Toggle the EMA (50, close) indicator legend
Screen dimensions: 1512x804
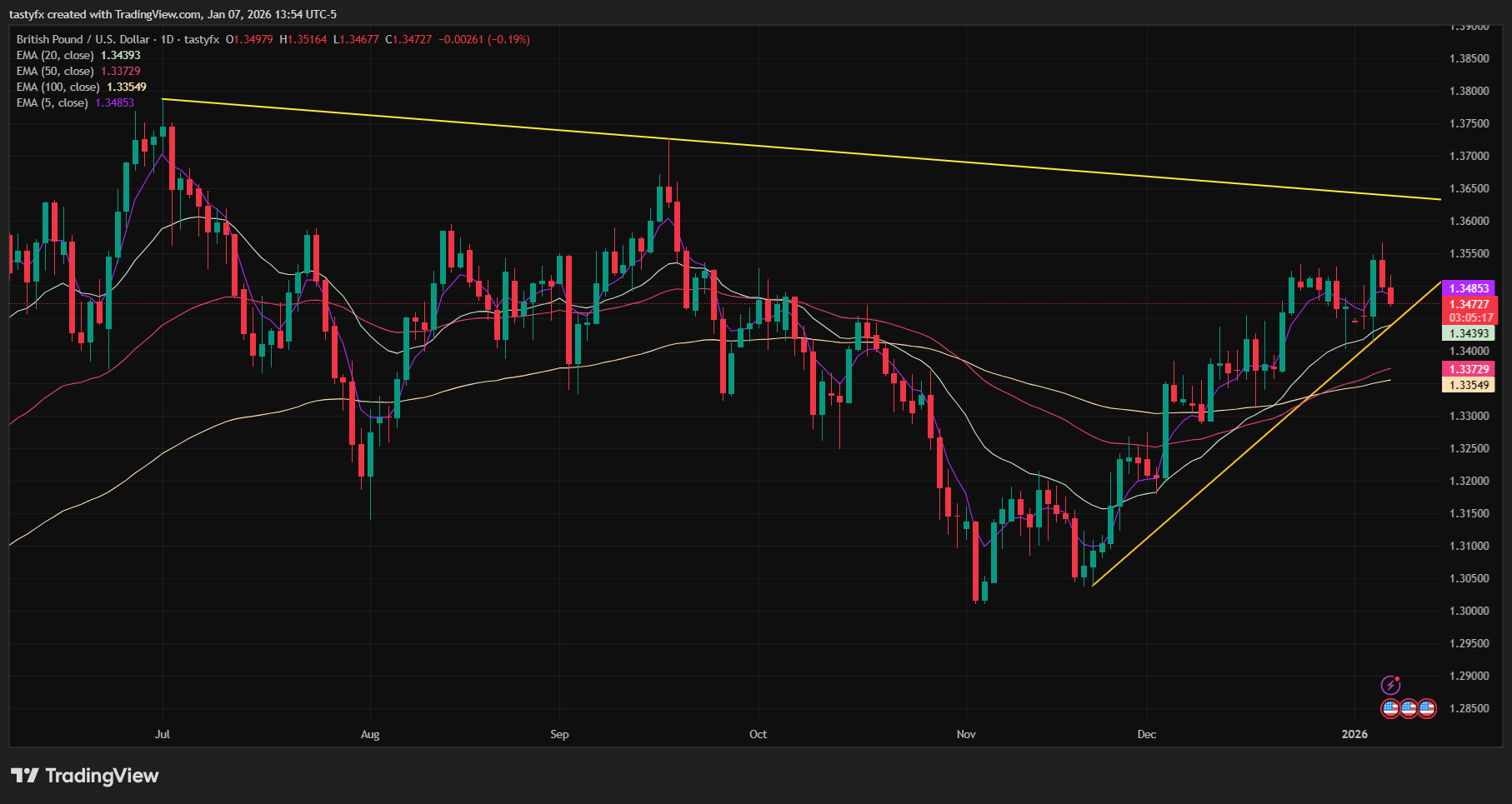coord(56,71)
